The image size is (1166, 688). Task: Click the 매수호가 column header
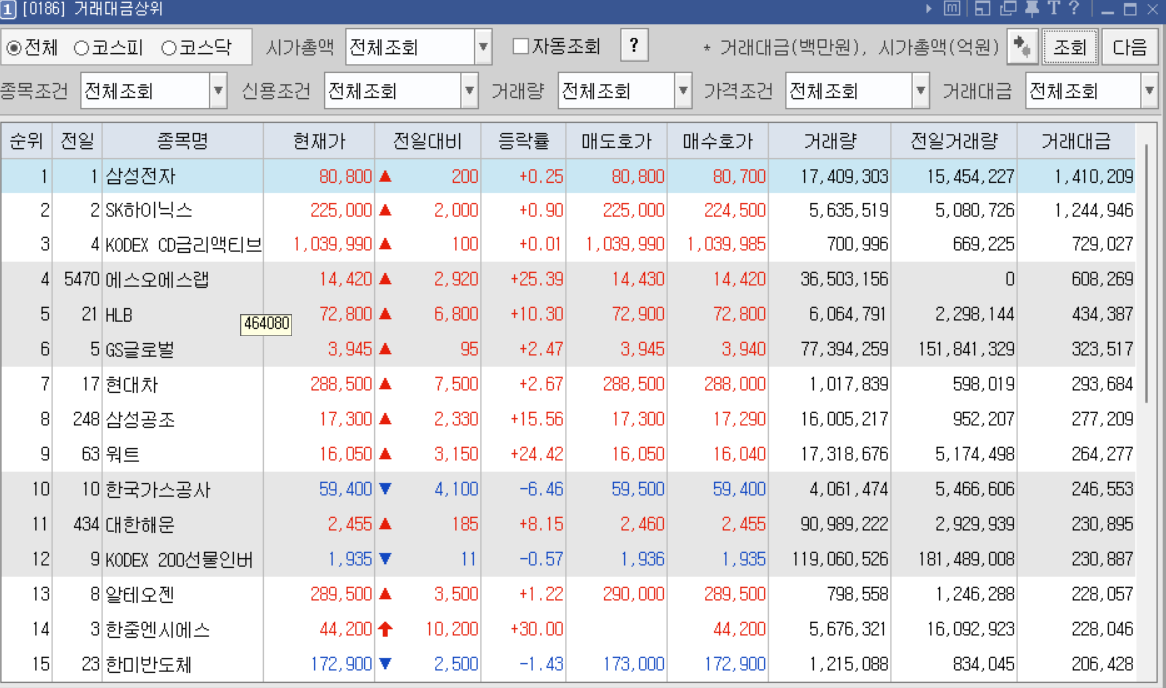(718, 141)
